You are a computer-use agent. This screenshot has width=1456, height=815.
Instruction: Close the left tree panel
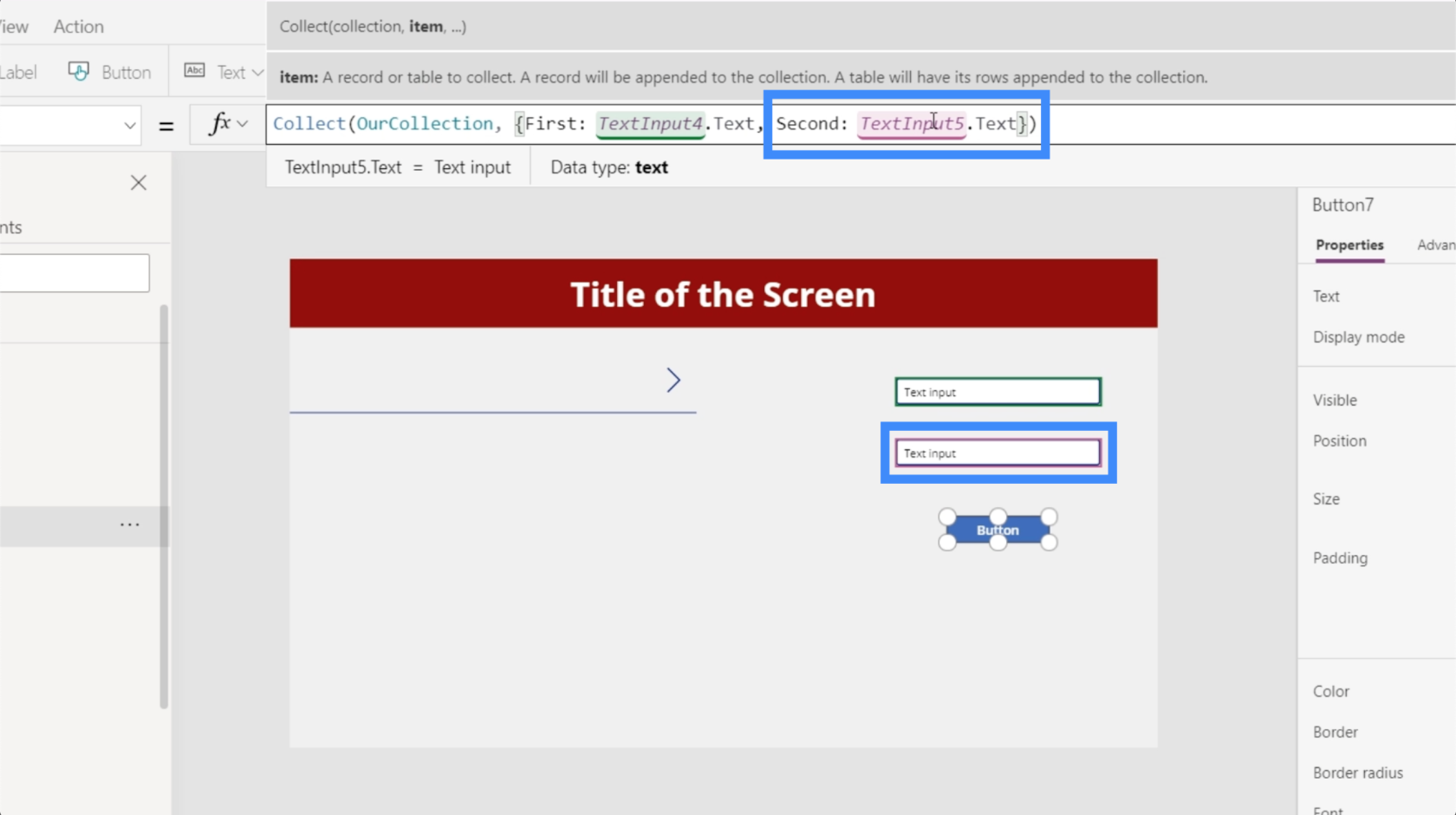(x=138, y=183)
